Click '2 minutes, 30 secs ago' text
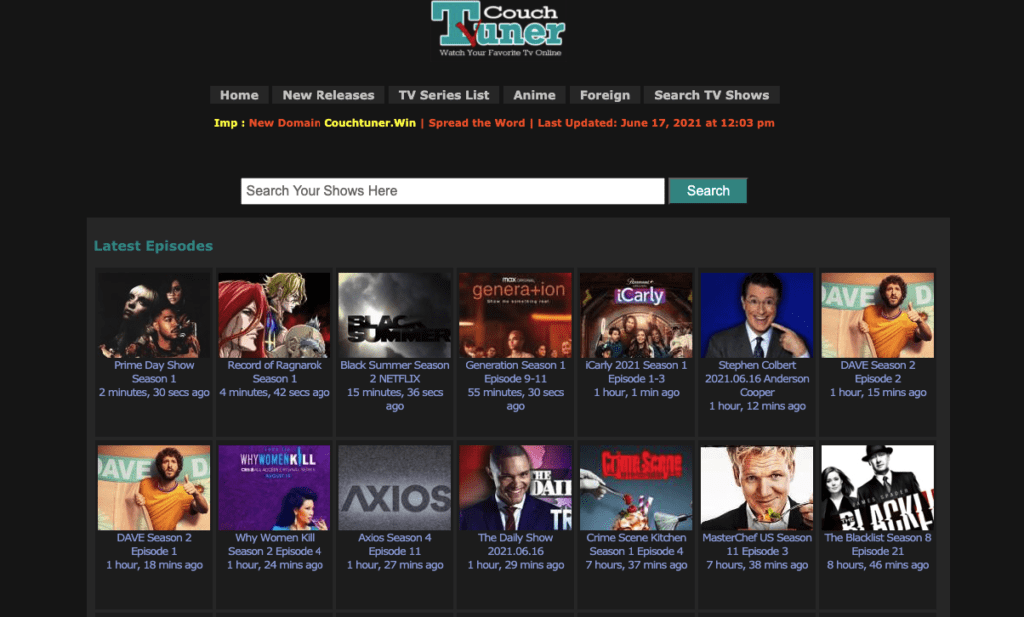The height and width of the screenshot is (617, 1024). click(x=154, y=392)
